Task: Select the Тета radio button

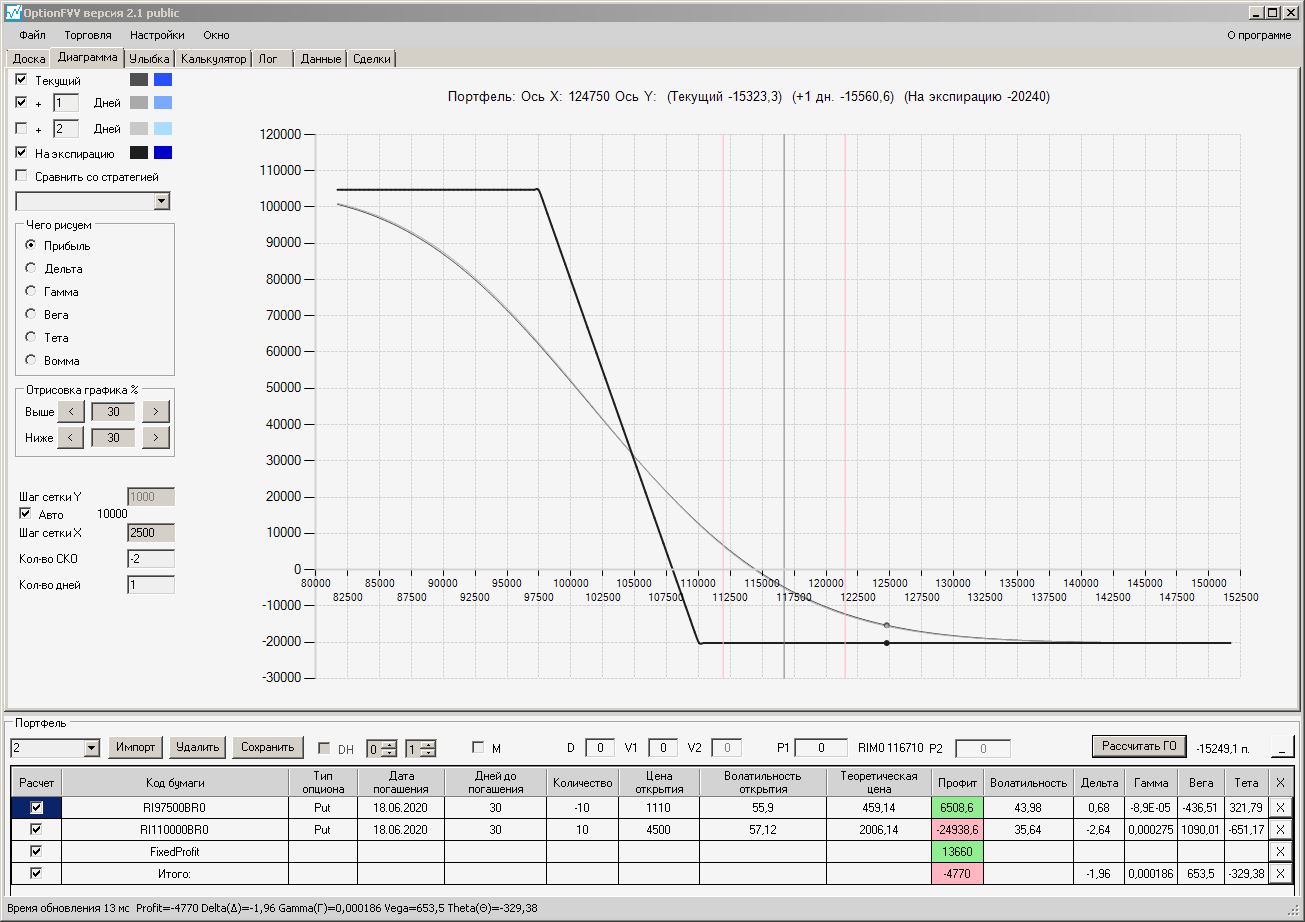Action: [31, 337]
